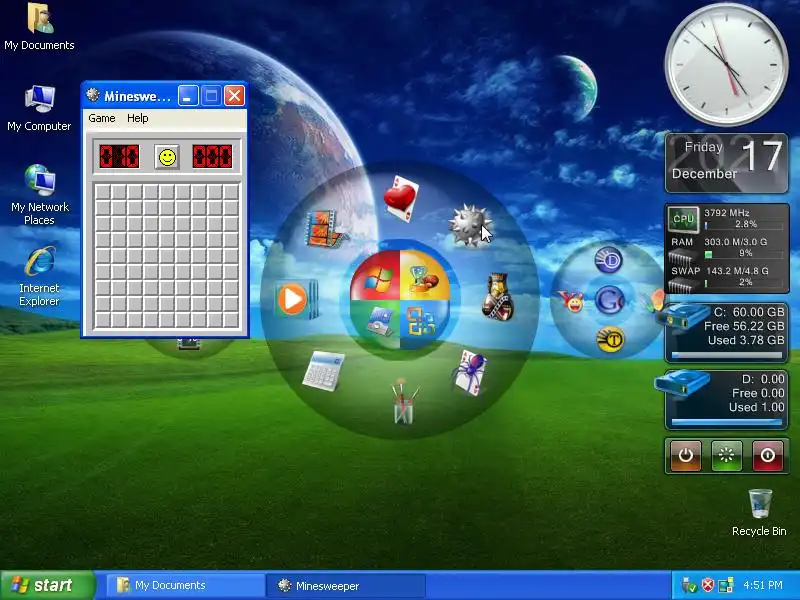The image size is (800, 600).
Task: Open the Recycle Bin
Action: pyautogui.click(x=759, y=513)
